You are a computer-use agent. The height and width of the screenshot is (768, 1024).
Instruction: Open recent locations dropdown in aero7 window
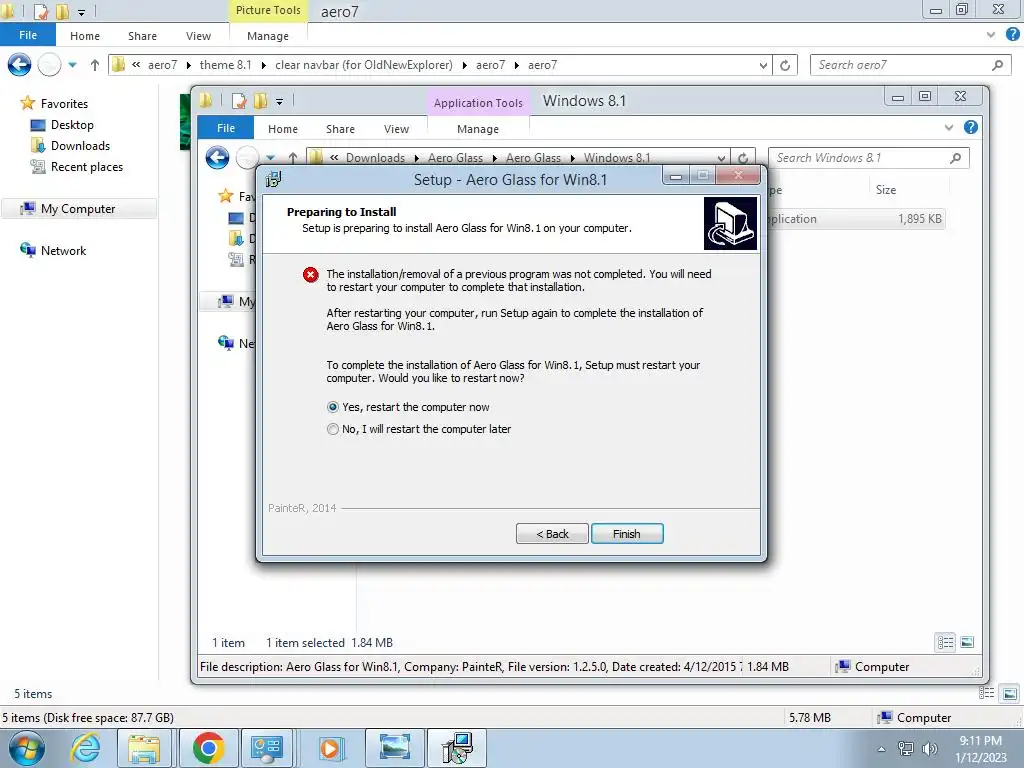click(72, 65)
